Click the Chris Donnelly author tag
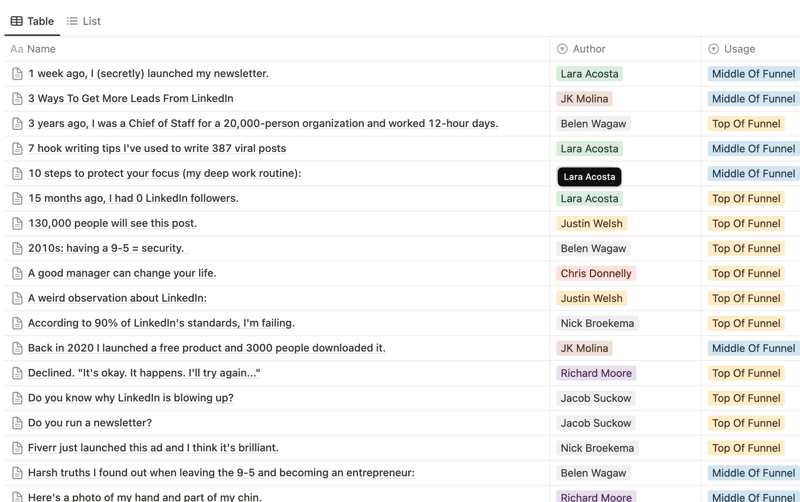The width and height of the screenshot is (800, 502). [595, 274]
